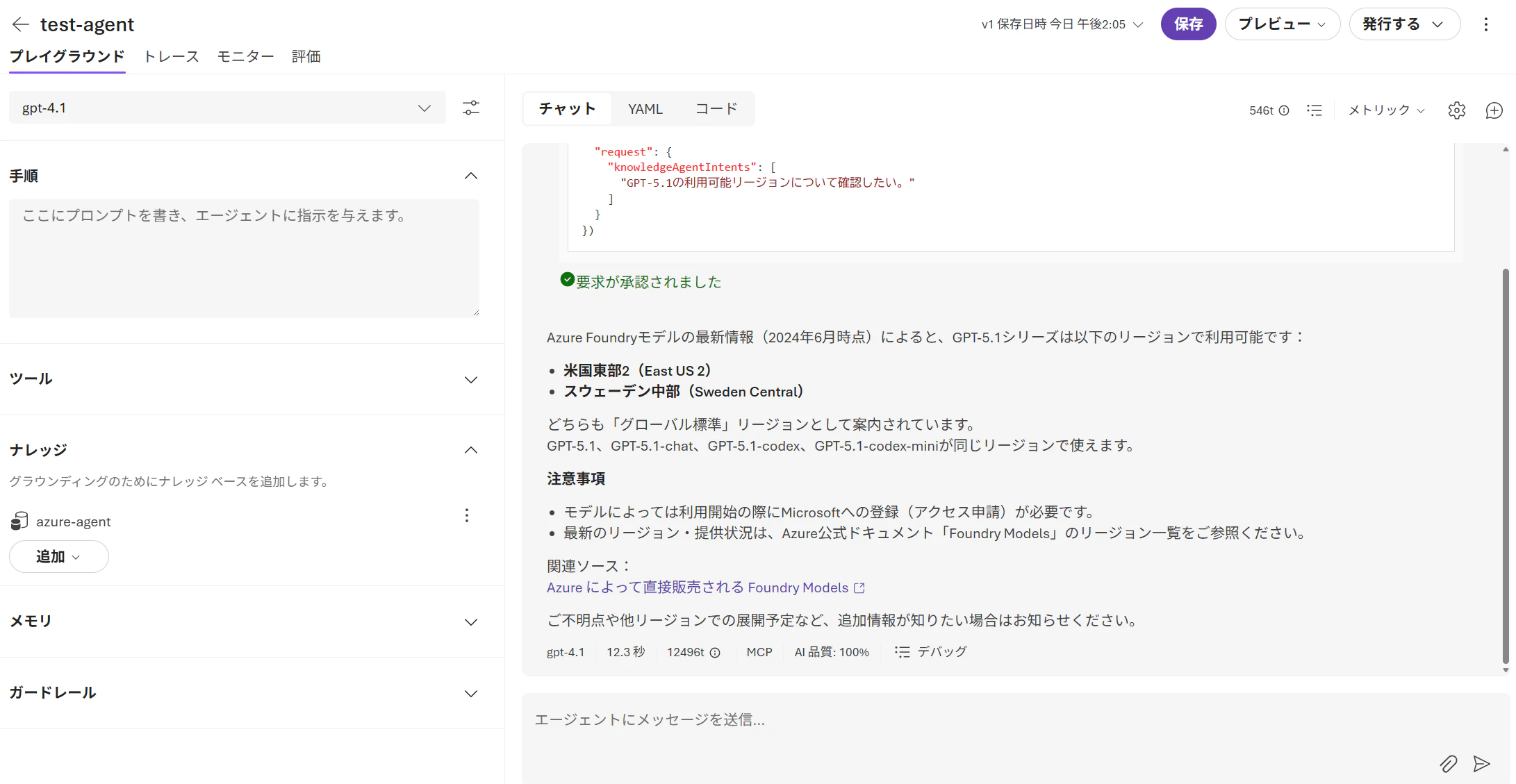Click the 要求が承認されました status text
1516x784 pixels.
click(x=648, y=282)
